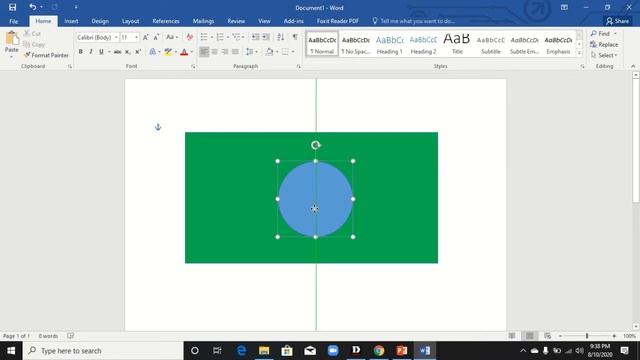640x360 pixels.
Task: Open the Select dropdown in Editing
Action: click(604, 55)
